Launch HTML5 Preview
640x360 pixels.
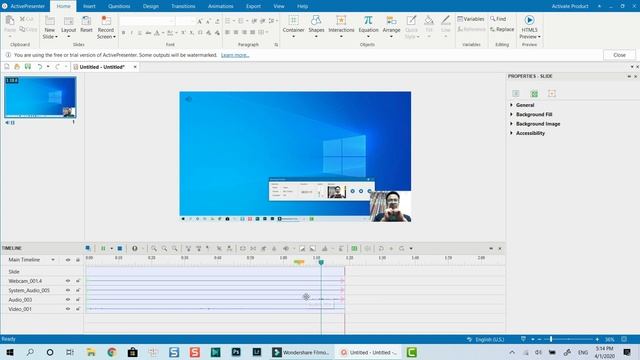[529, 27]
